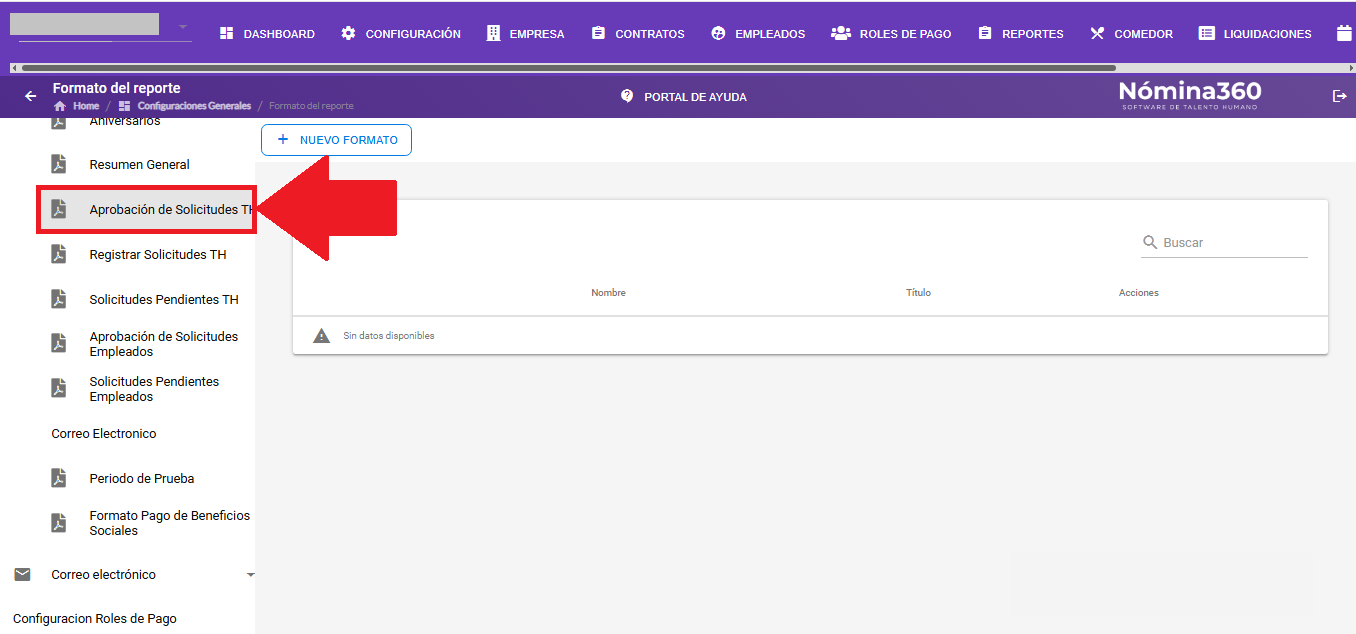Click the liquidaciones list icon

point(1207,34)
